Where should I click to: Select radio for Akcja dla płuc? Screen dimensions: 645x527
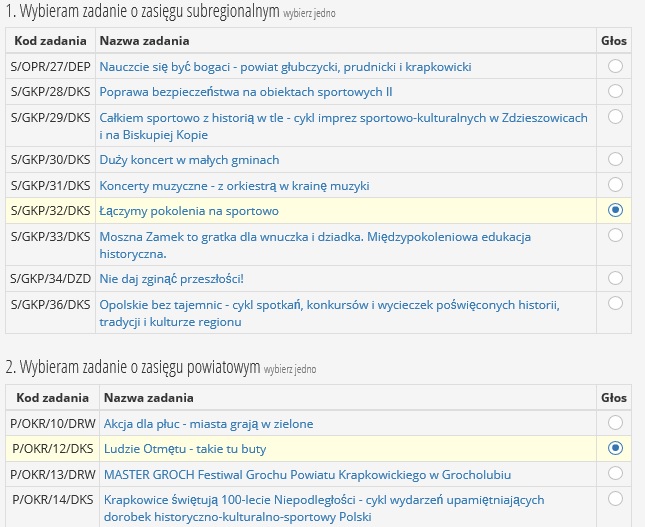[x=615, y=422]
